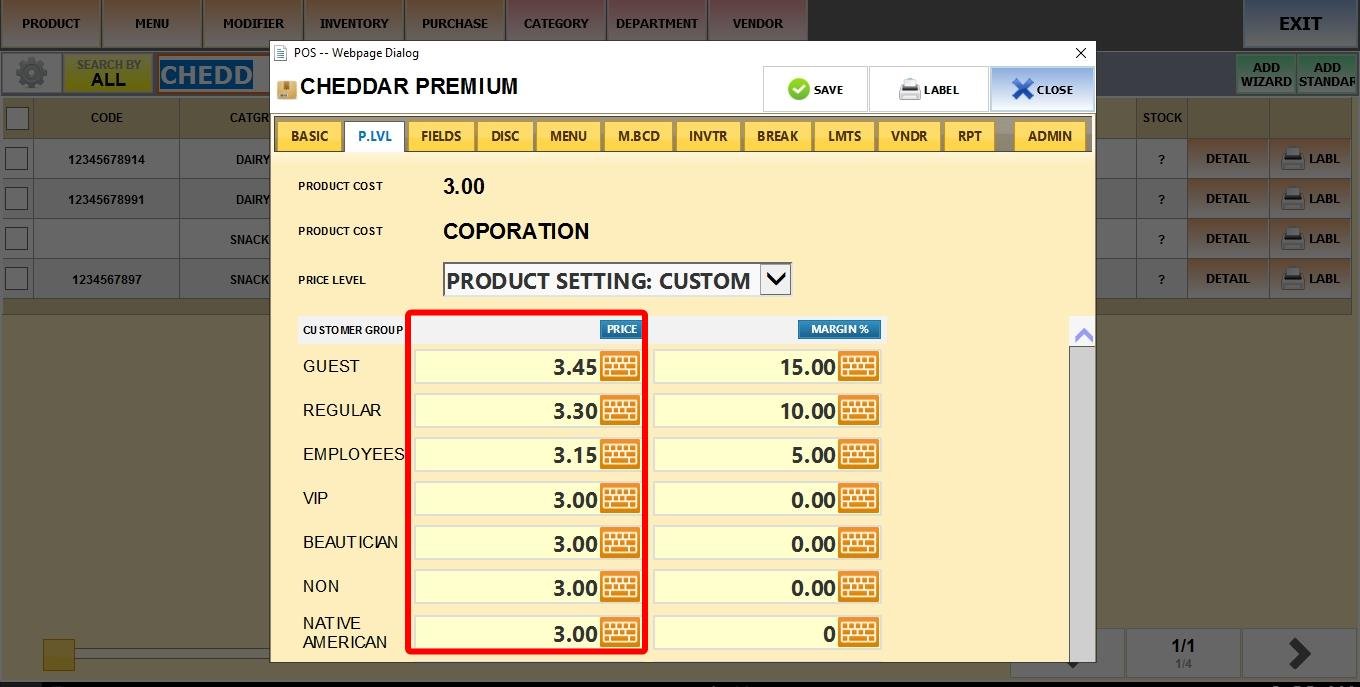Click the GUEST price input field

(x=507, y=367)
